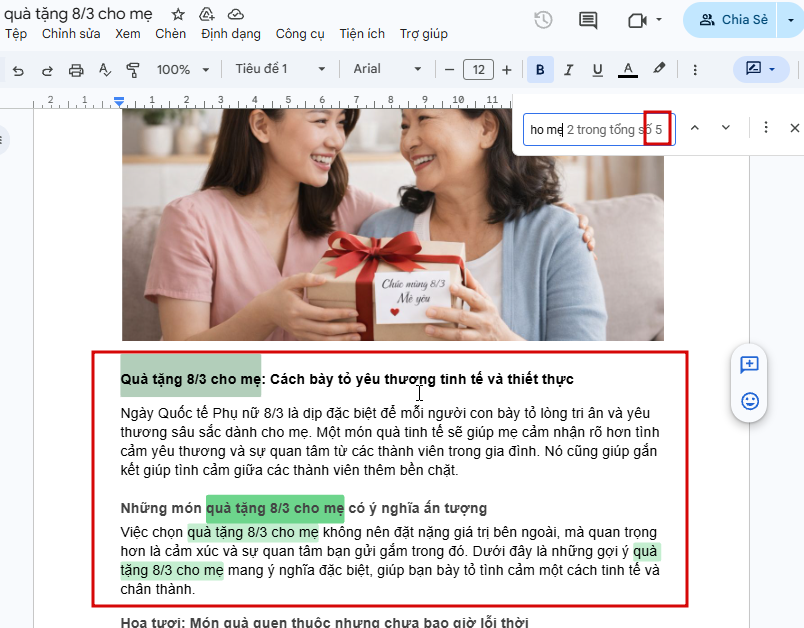Screen dimensions: 804x628
Task: Click subheading 'Những món quà tặng 8/3 cho mẹ'
Action: 304,509
